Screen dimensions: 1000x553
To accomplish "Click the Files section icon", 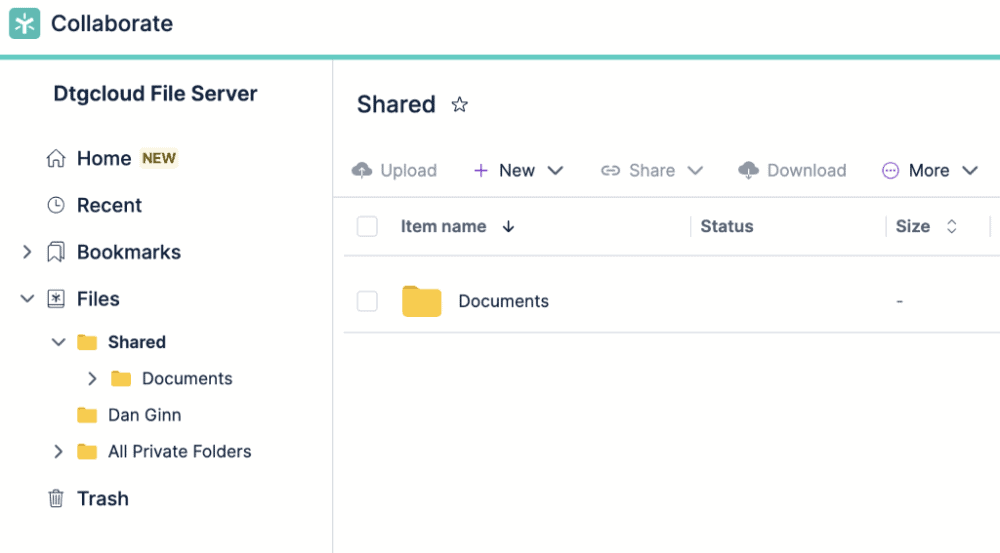I will point(56,299).
